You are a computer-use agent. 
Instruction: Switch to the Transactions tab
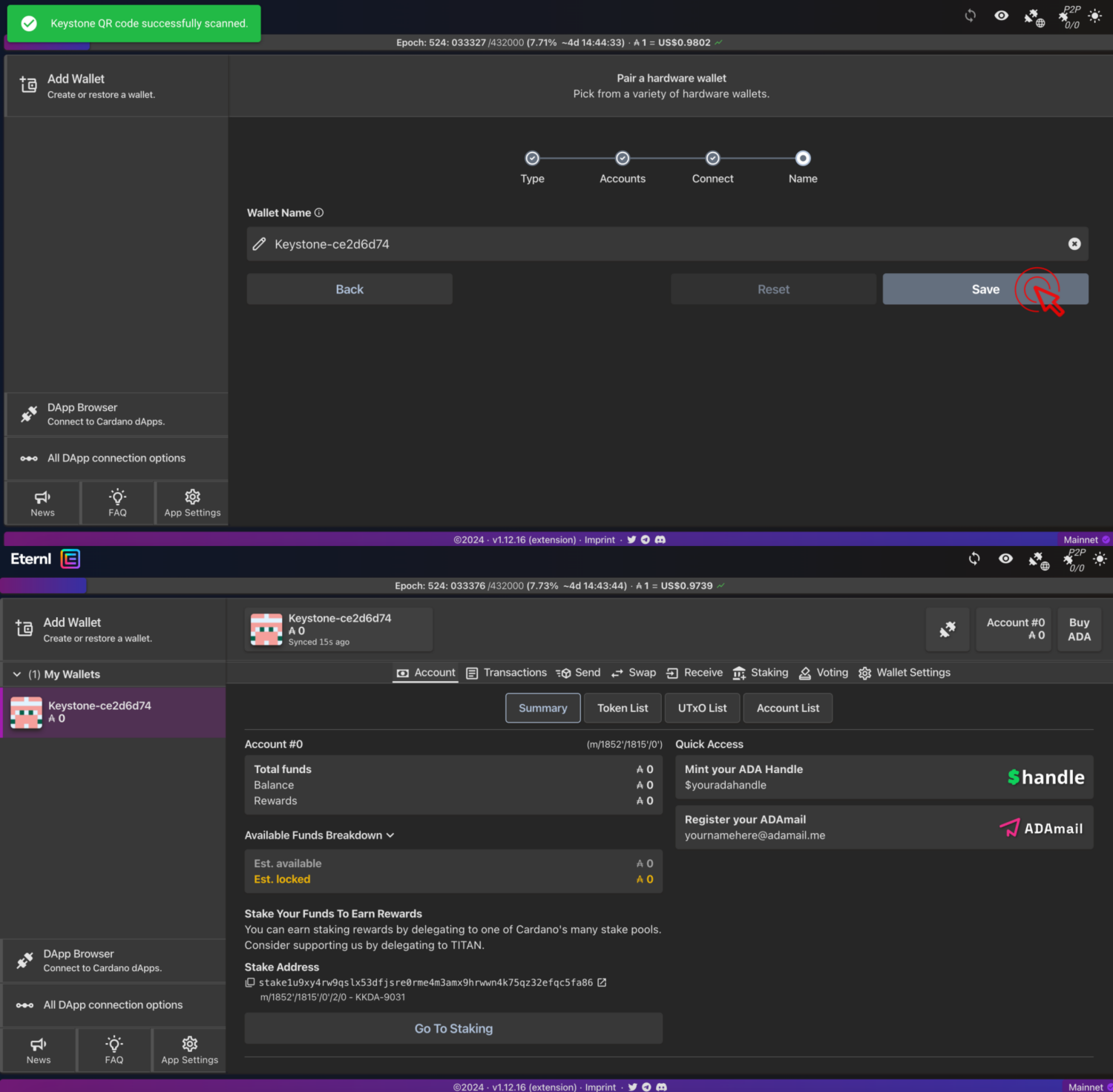point(507,673)
